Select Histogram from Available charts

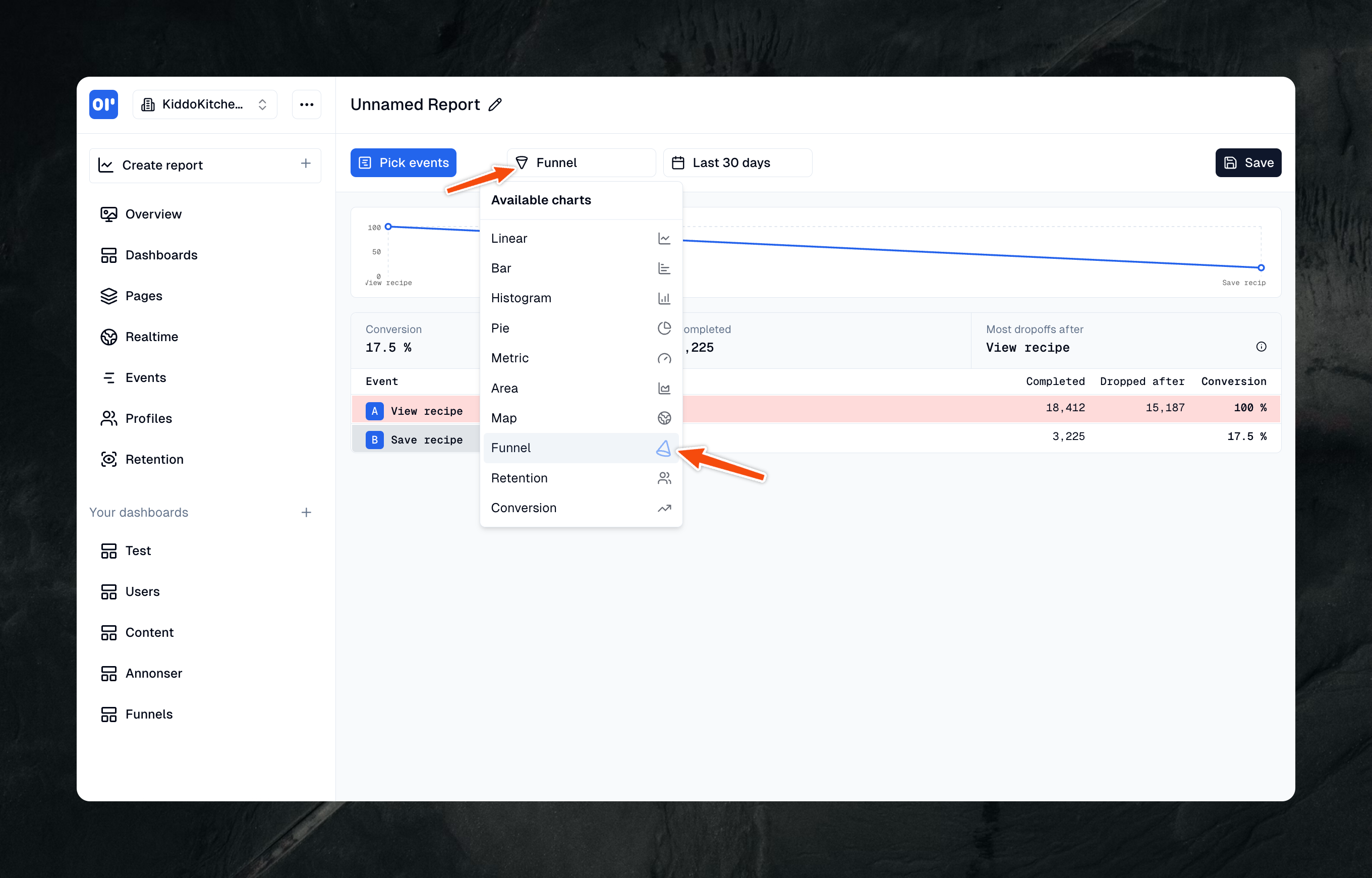pos(521,298)
